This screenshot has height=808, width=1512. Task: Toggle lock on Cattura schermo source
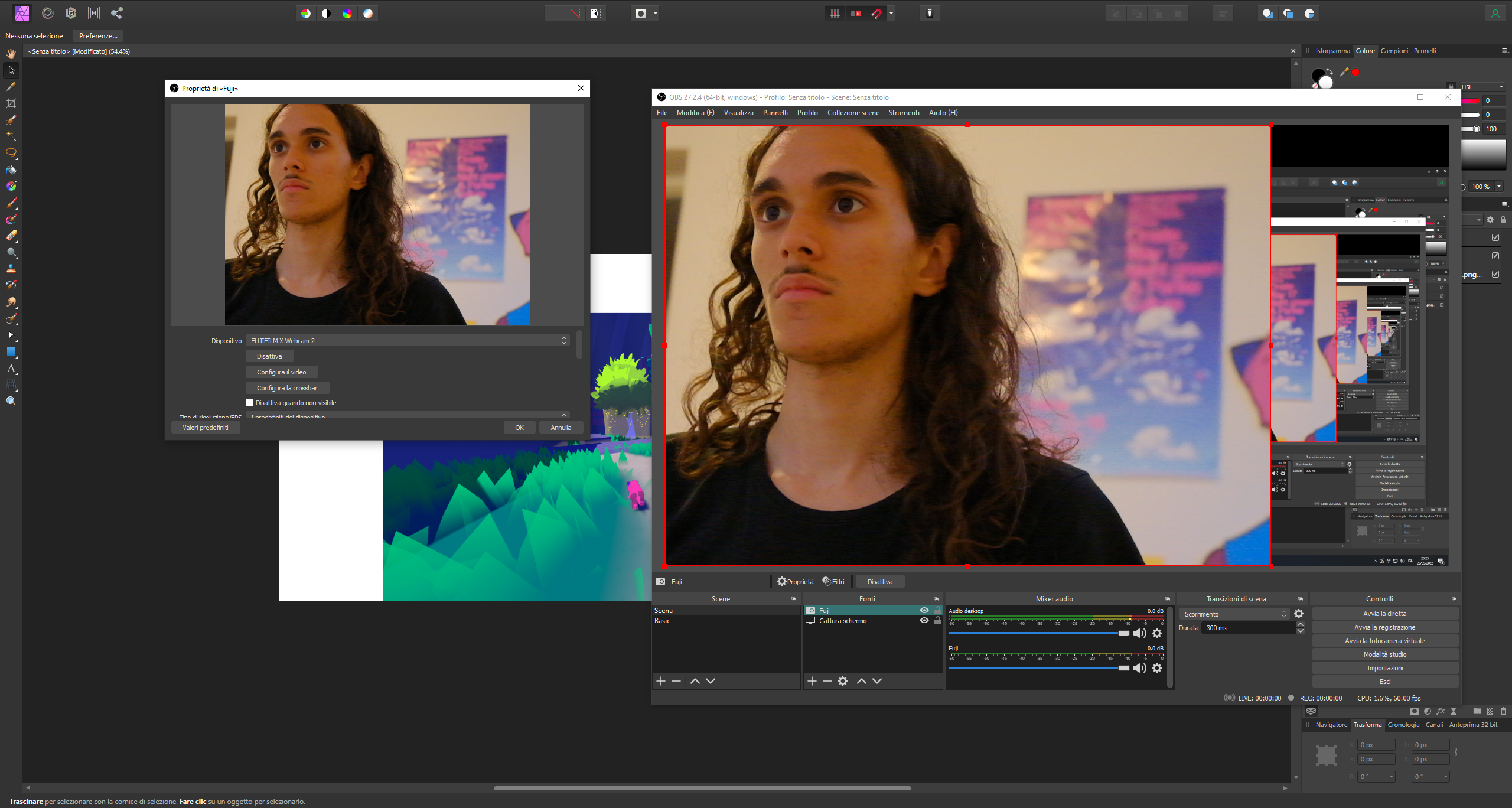tap(937, 621)
